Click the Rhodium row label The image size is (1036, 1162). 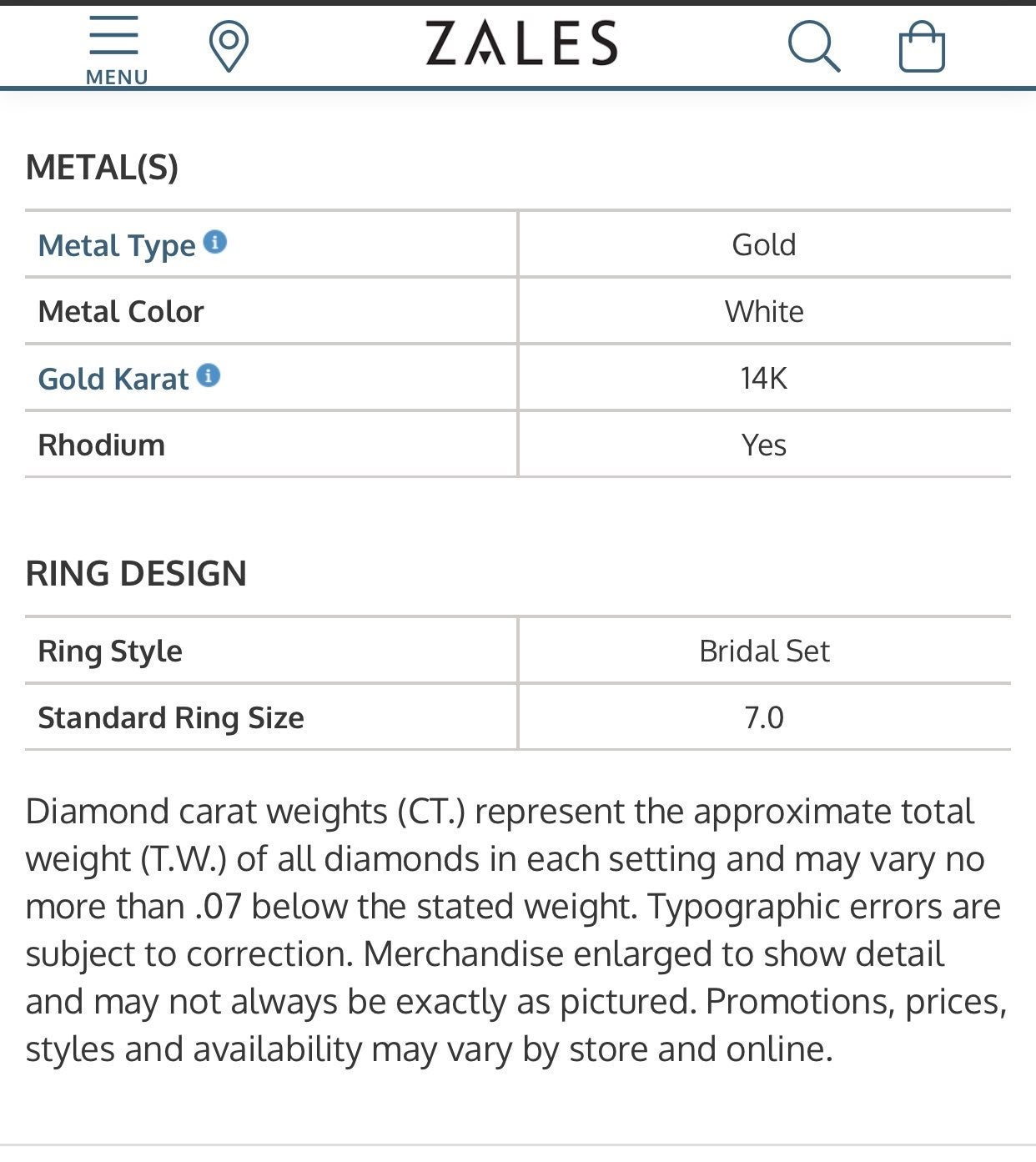102,445
